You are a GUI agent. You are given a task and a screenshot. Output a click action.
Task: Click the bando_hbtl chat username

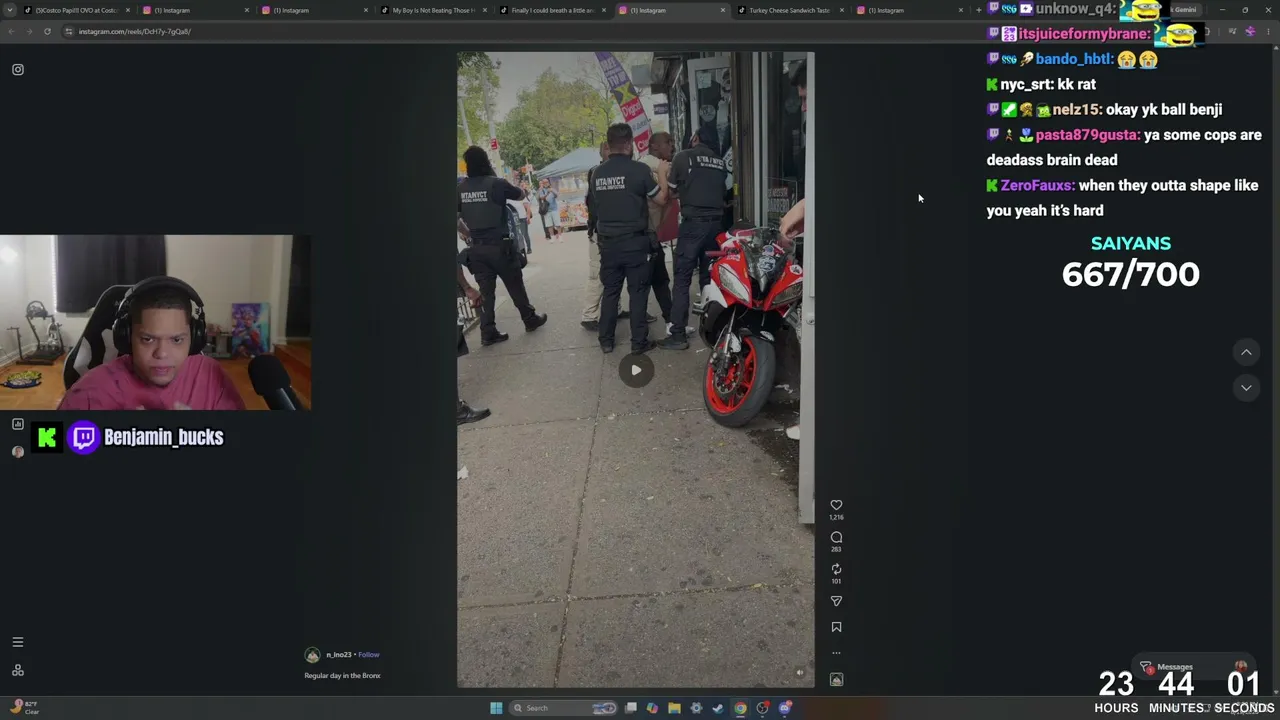point(1075,59)
